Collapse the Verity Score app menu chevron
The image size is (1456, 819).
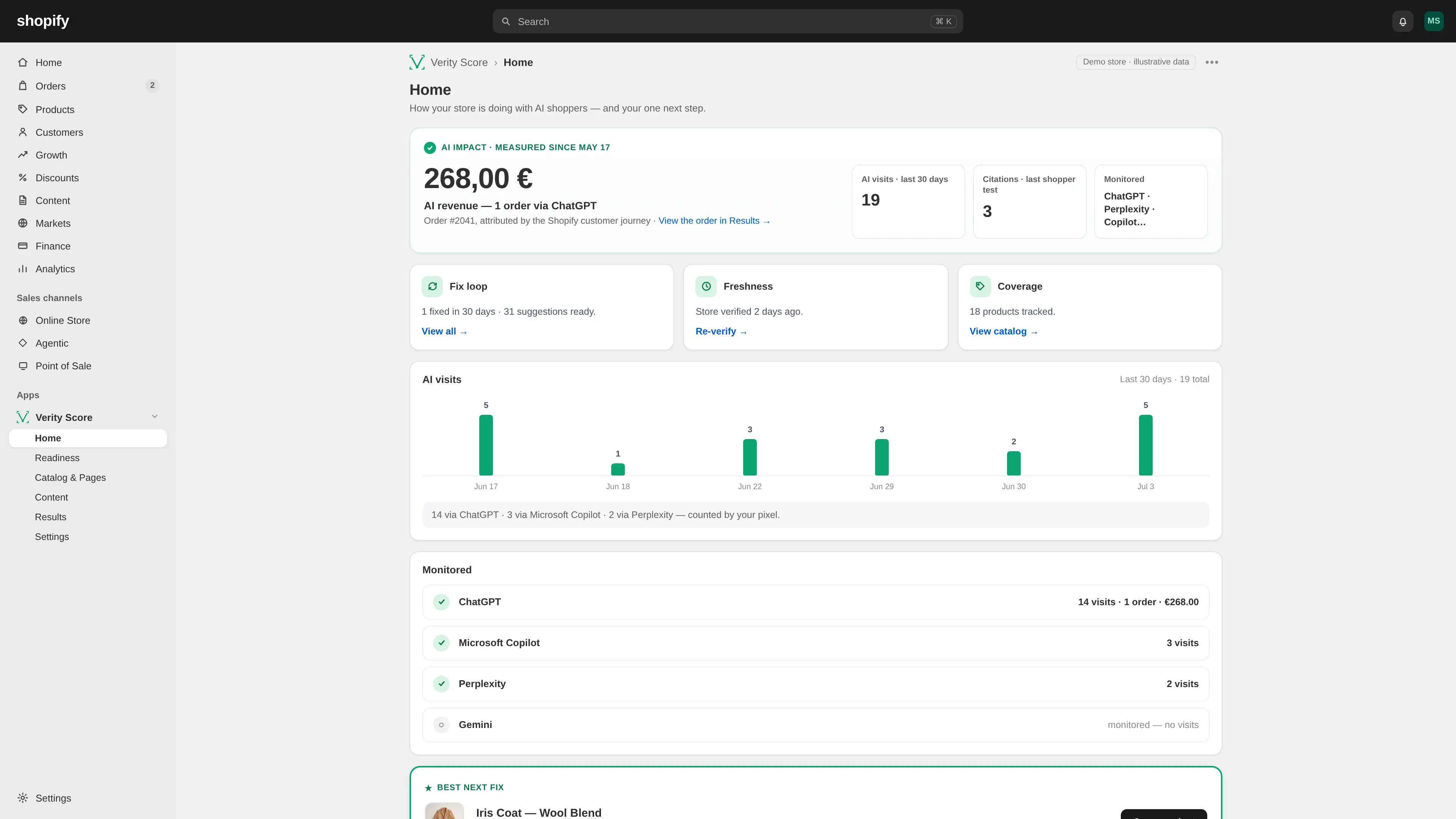[154, 417]
